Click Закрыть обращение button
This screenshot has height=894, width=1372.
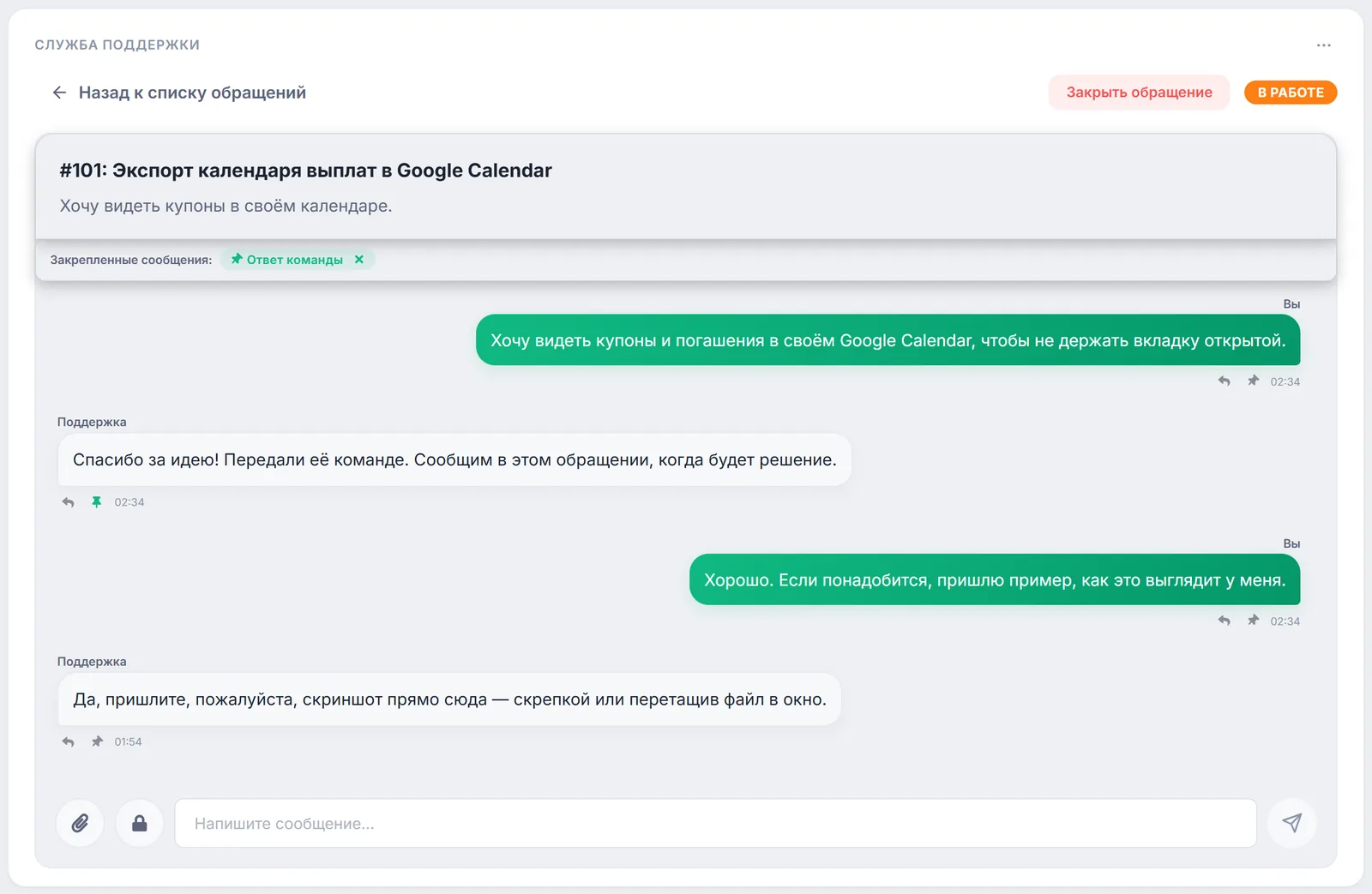[1139, 93]
